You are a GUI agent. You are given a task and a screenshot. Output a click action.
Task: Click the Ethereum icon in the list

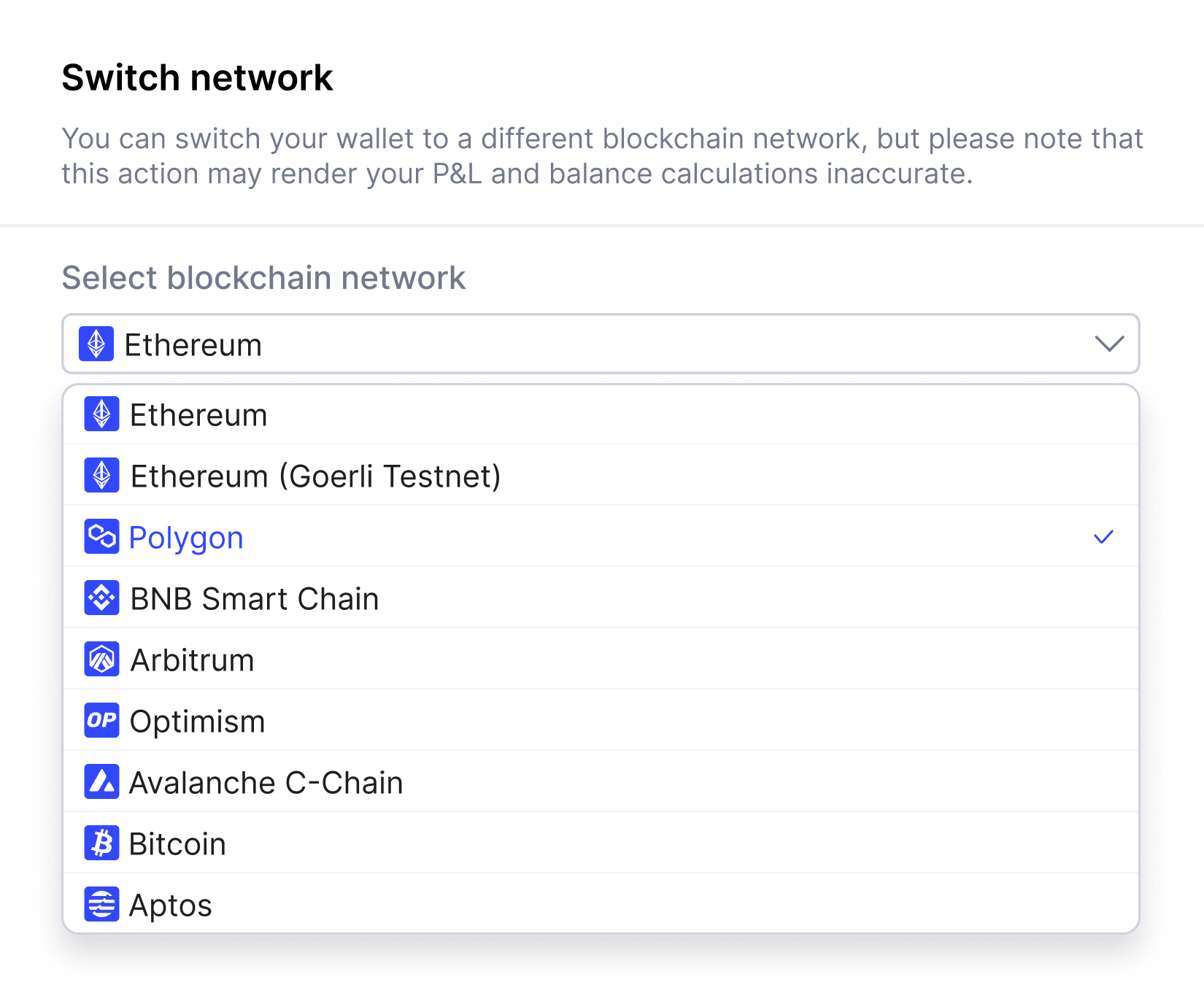101,414
